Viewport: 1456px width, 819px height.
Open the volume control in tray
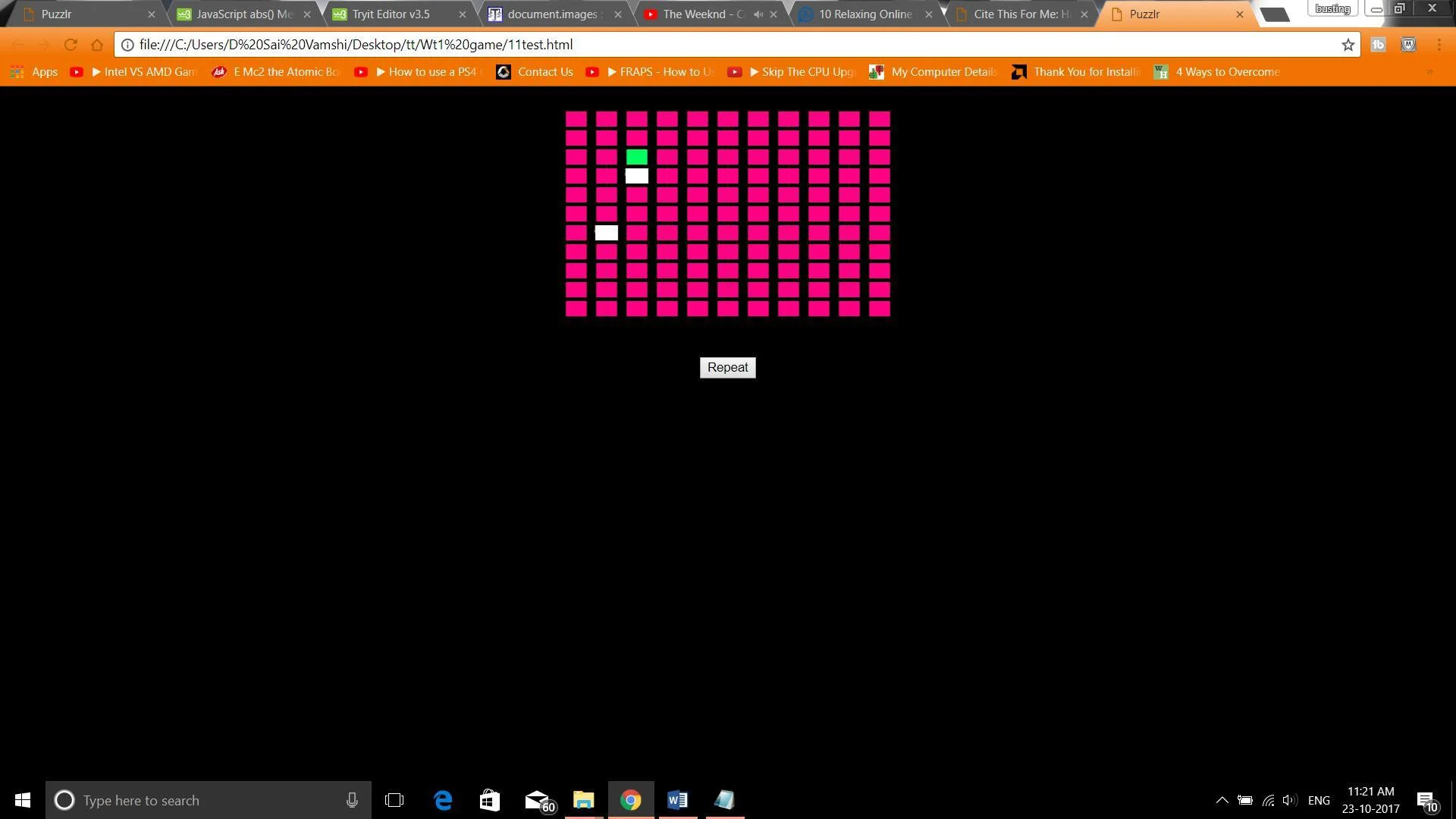click(x=1289, y=800)
